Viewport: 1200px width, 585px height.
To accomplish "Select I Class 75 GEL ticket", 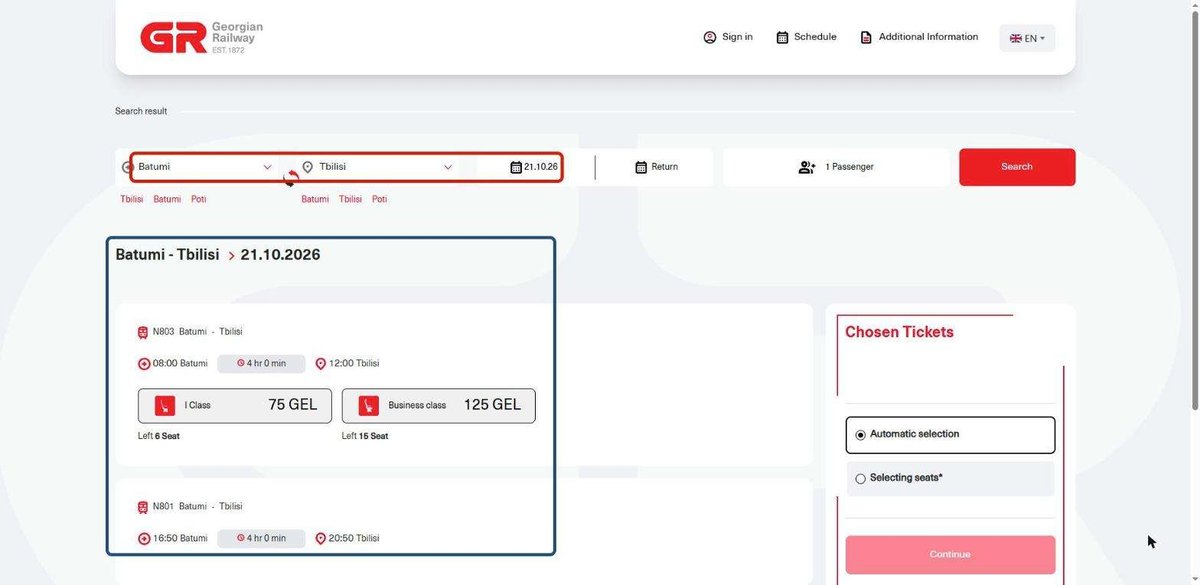I will click(235, 406).
